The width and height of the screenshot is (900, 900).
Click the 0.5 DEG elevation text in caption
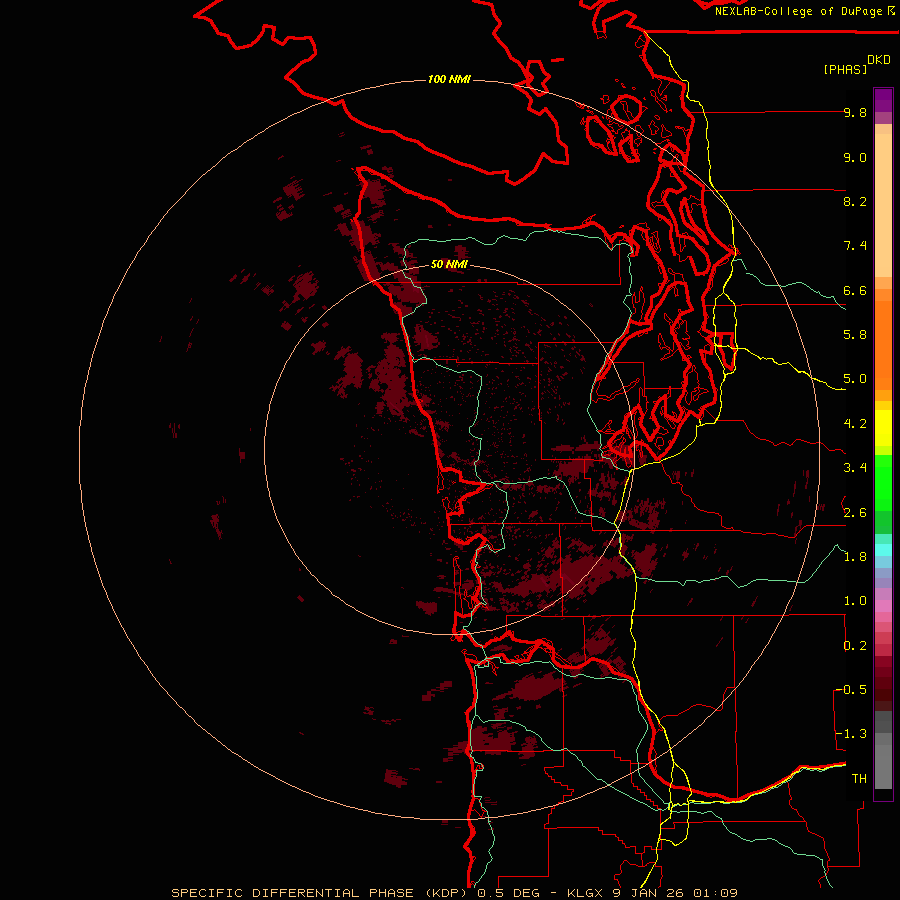point(509,893)
